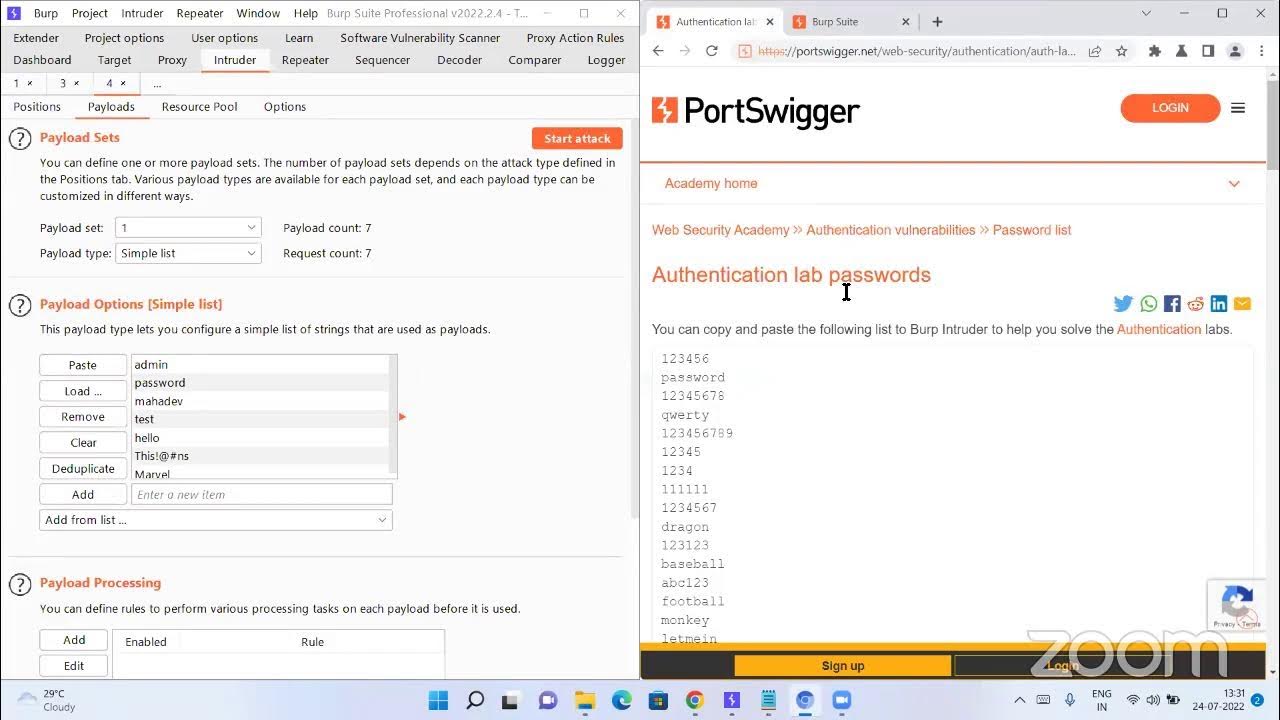Focus the Enter a new item field

262,495
